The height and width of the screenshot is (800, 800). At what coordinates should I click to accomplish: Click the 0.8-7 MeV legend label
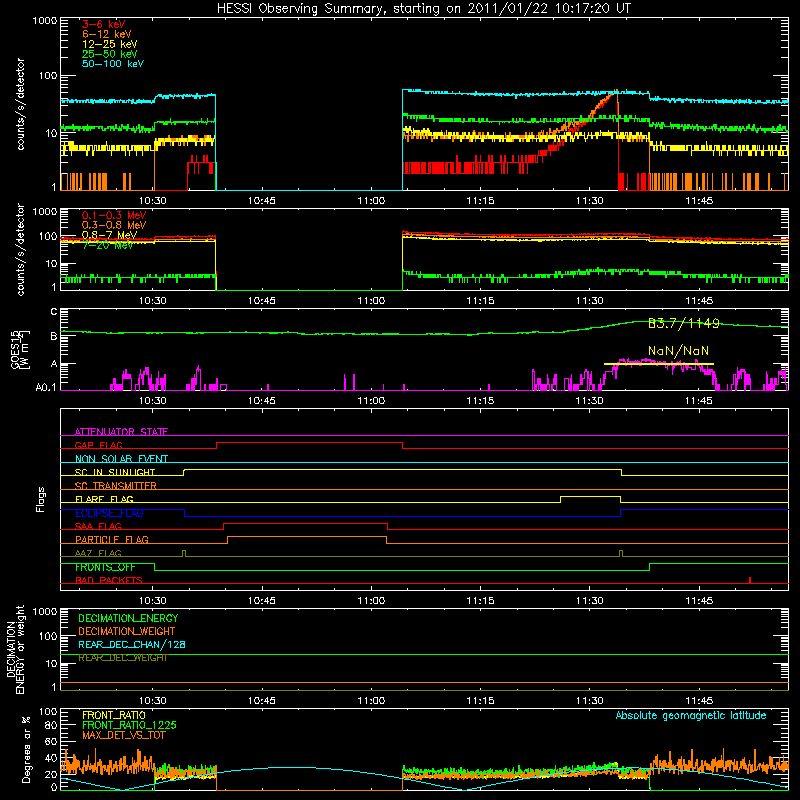point(109,235)
